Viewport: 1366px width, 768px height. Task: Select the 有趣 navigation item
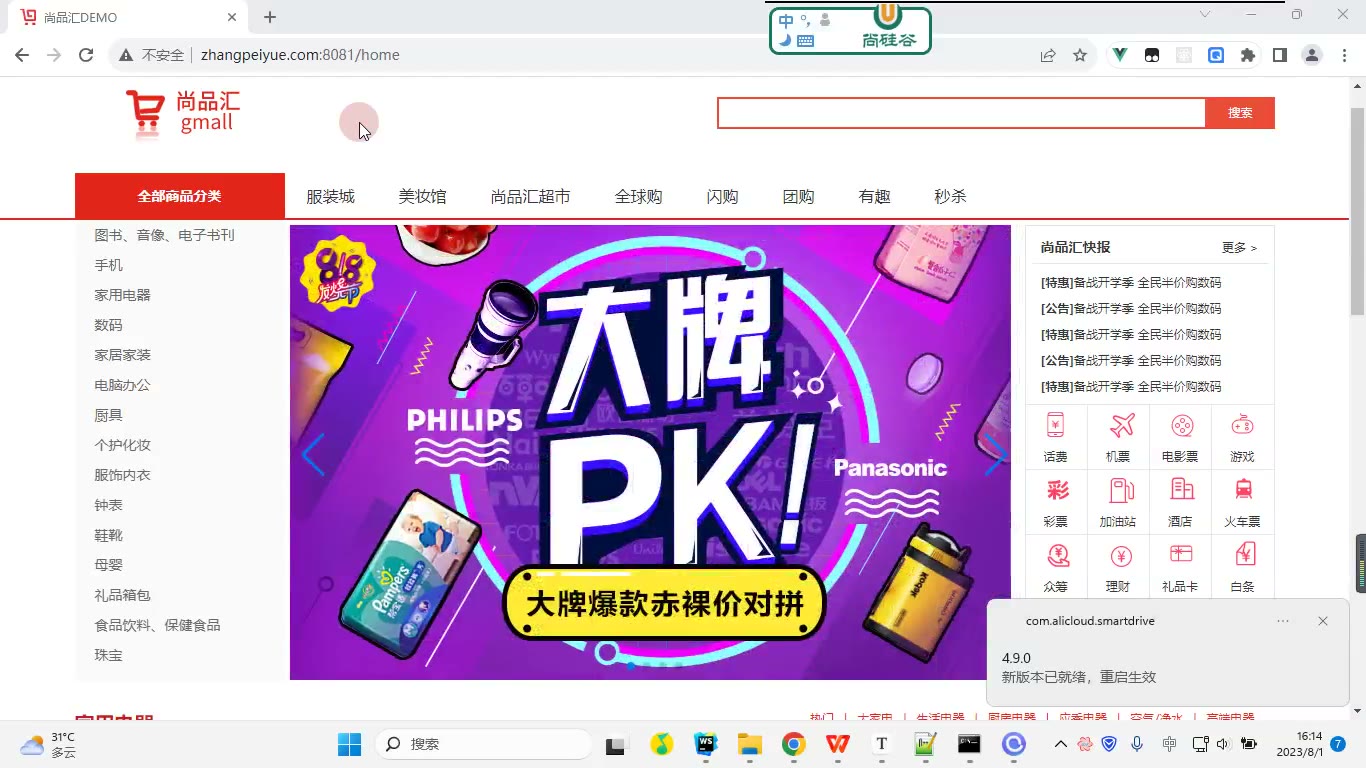(x=875, y=197)
